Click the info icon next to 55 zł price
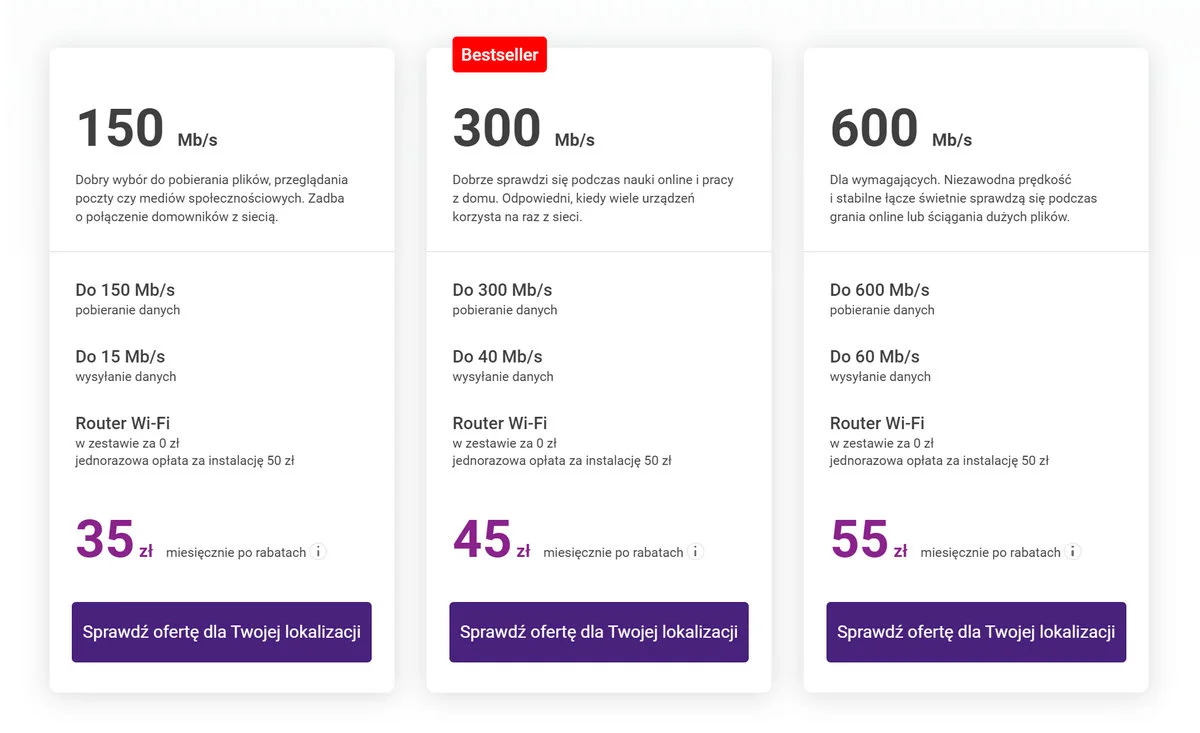 [1073, 551]
